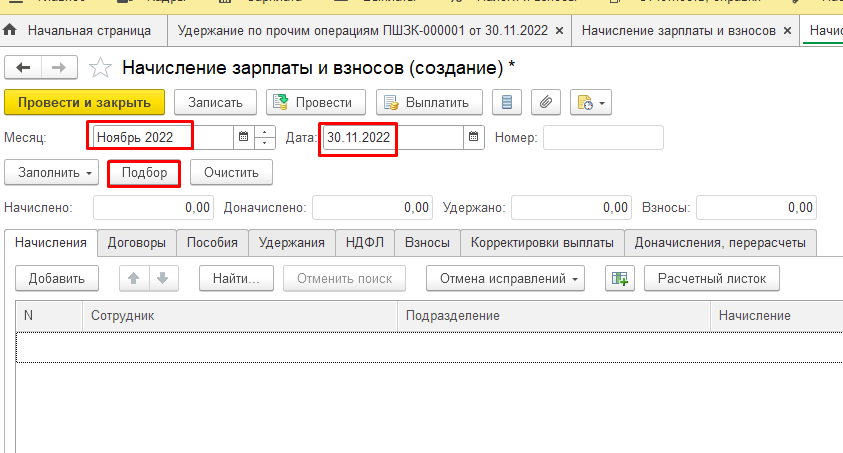Image resolution: width=843 pixels, height=453 pixels.
Task: Open the create-based-on dropdown icon
Action: tap(590, 102)
